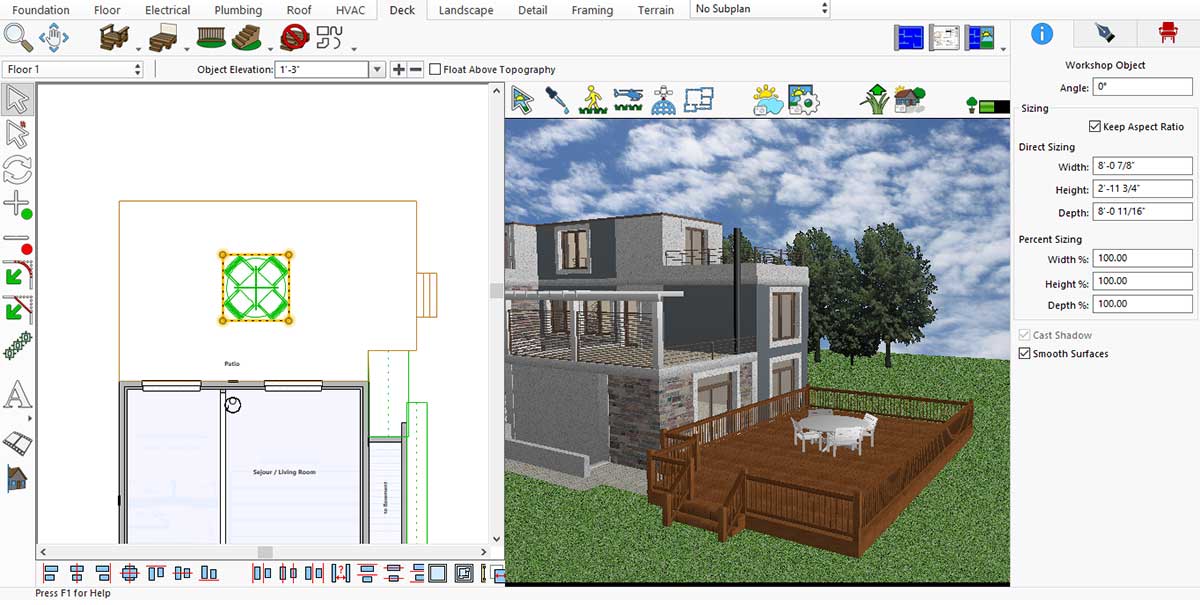Choose the deck railing tool
This screenshot has height=605, width=1200.
click(210, 39)
